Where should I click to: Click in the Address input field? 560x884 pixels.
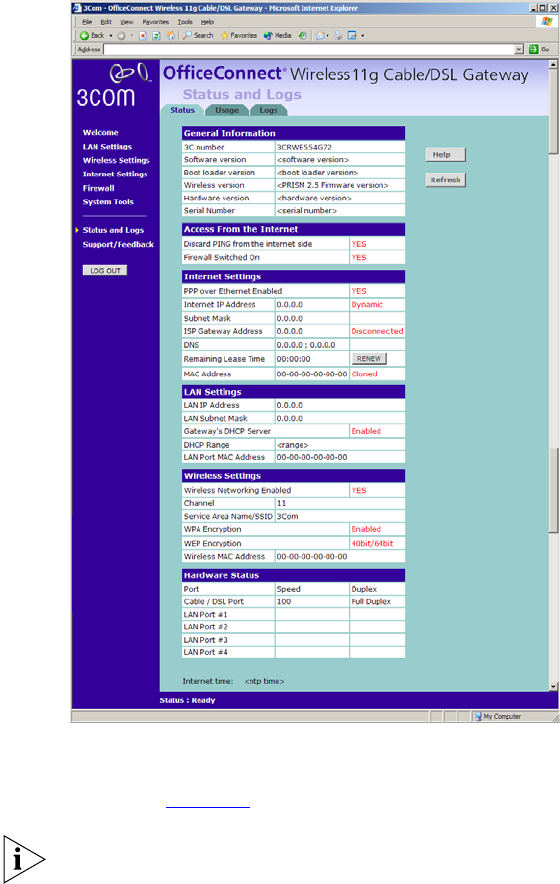click(x=309, y=50)
